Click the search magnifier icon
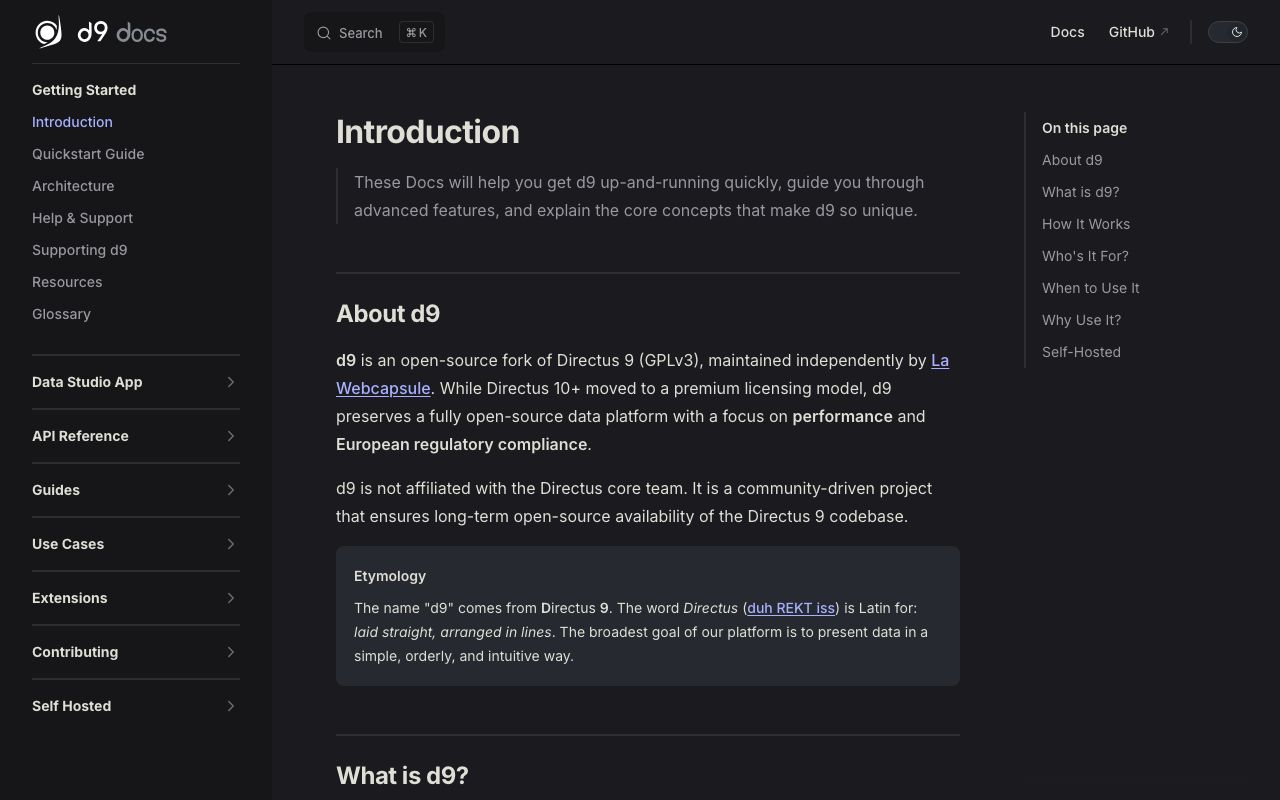 (x=324, y=33)
